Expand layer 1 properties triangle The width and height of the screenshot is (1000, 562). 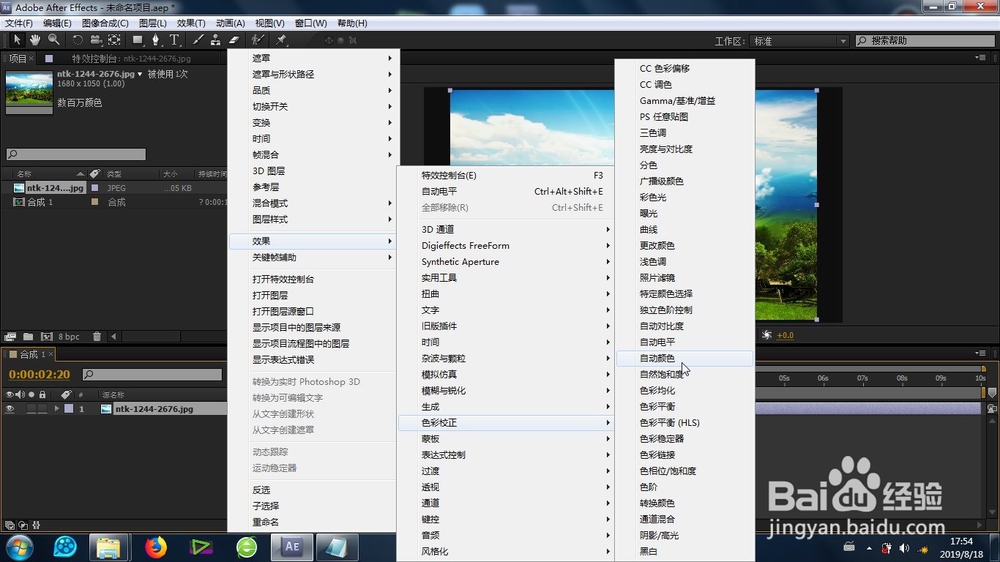point(57,409)
